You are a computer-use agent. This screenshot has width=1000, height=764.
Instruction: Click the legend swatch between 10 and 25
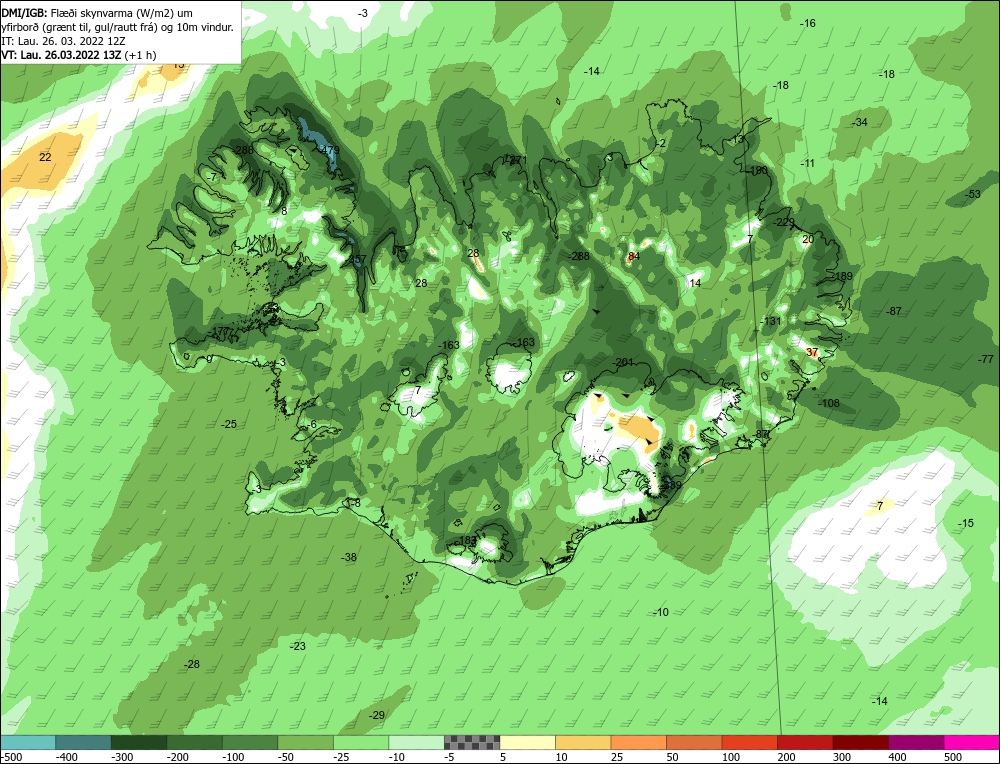583,742
